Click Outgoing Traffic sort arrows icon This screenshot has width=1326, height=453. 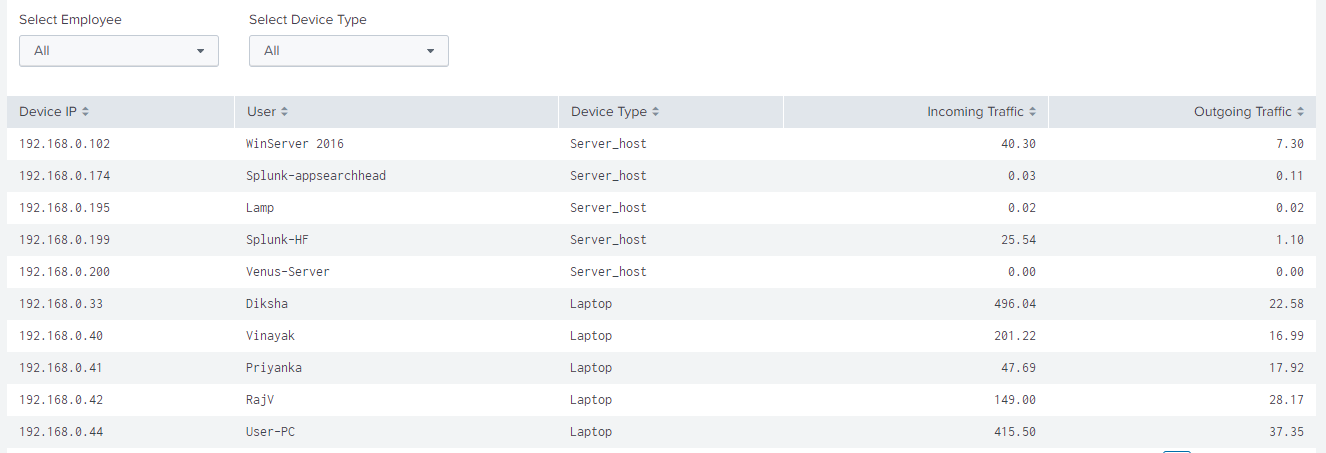point(1300,112)
